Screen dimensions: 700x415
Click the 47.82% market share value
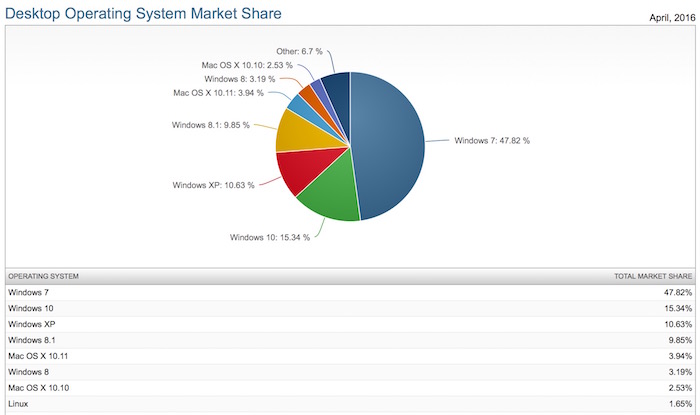676,292
